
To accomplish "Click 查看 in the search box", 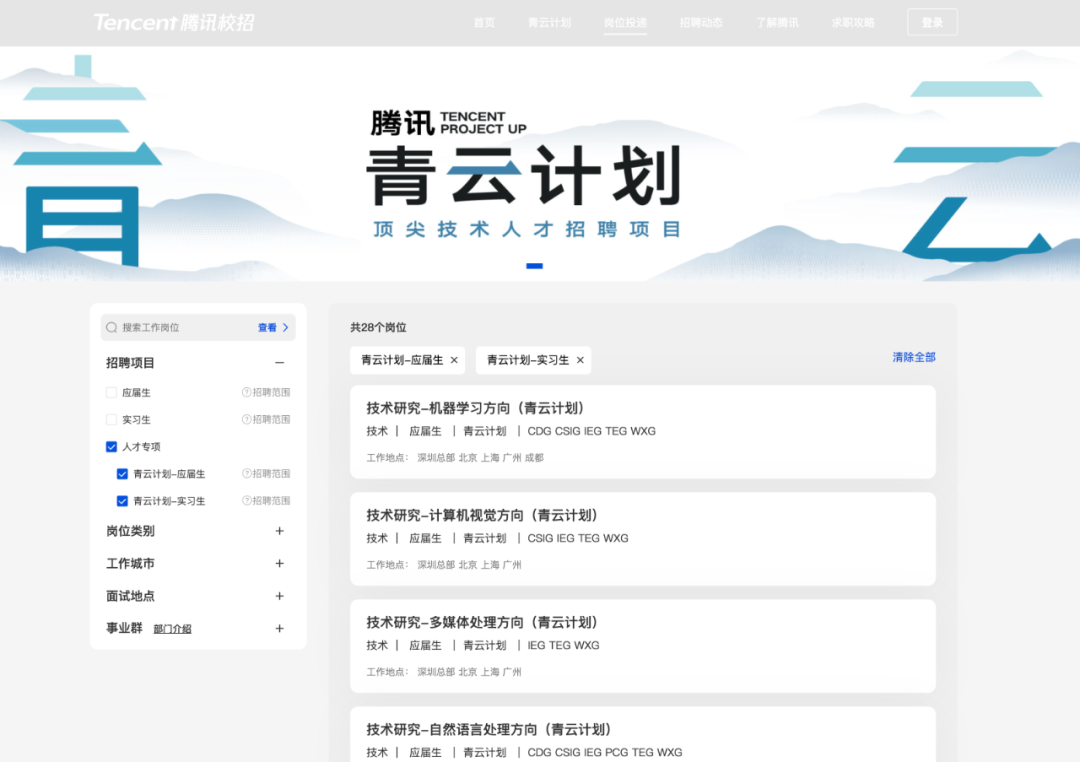I will tap(273, 327).
